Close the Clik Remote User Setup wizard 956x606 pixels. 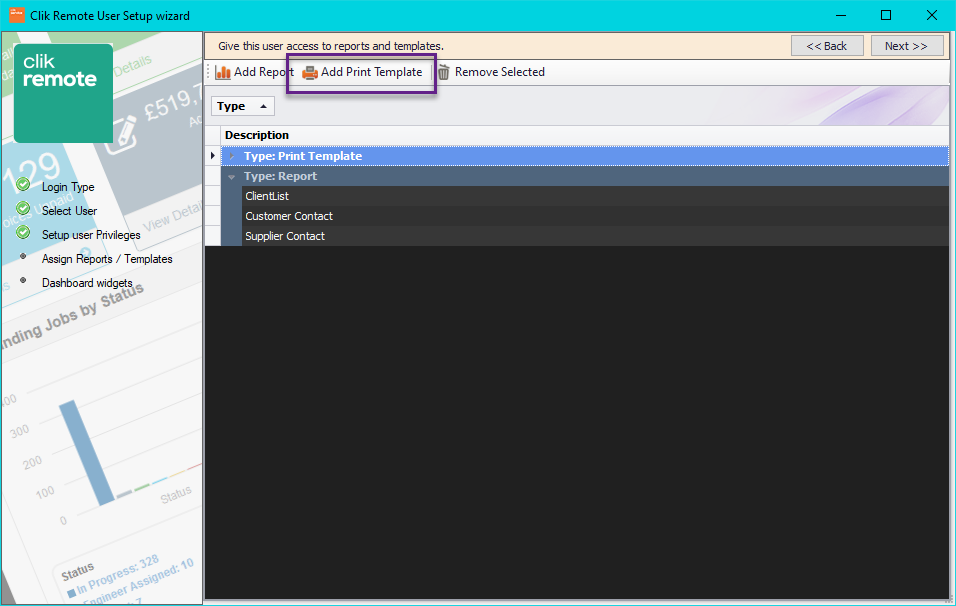coord(932,15)
